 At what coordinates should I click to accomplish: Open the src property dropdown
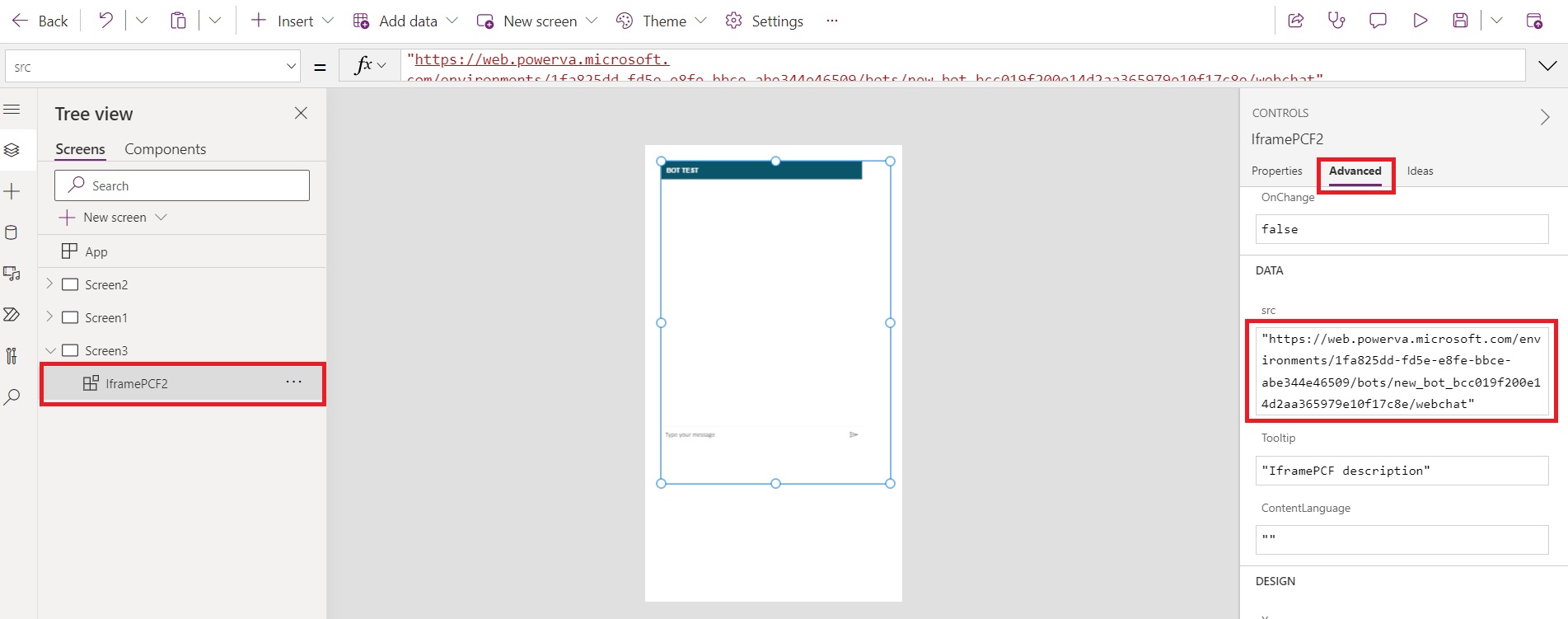[291, 67]
